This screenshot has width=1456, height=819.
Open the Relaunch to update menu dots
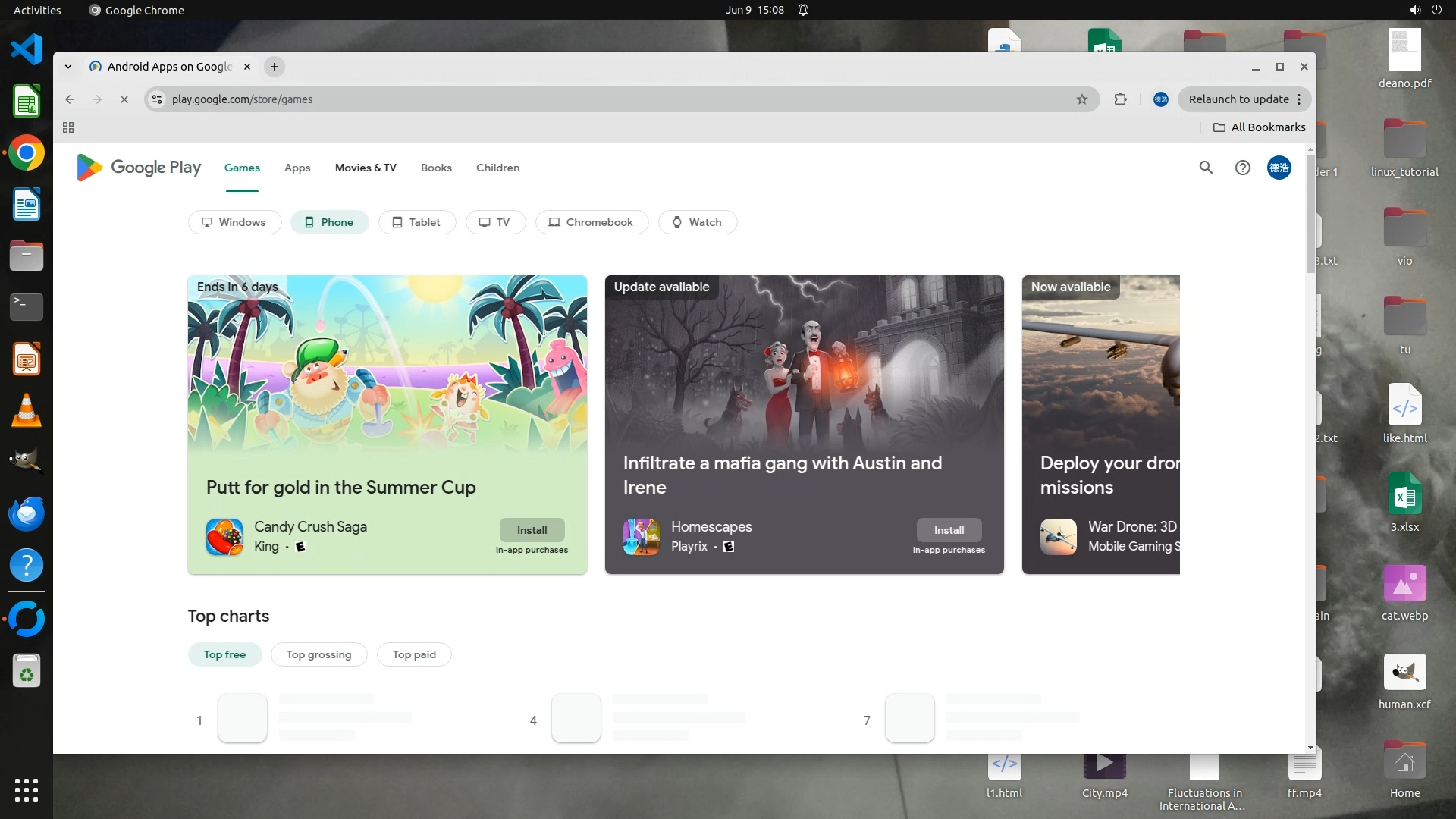point(1299,99)
